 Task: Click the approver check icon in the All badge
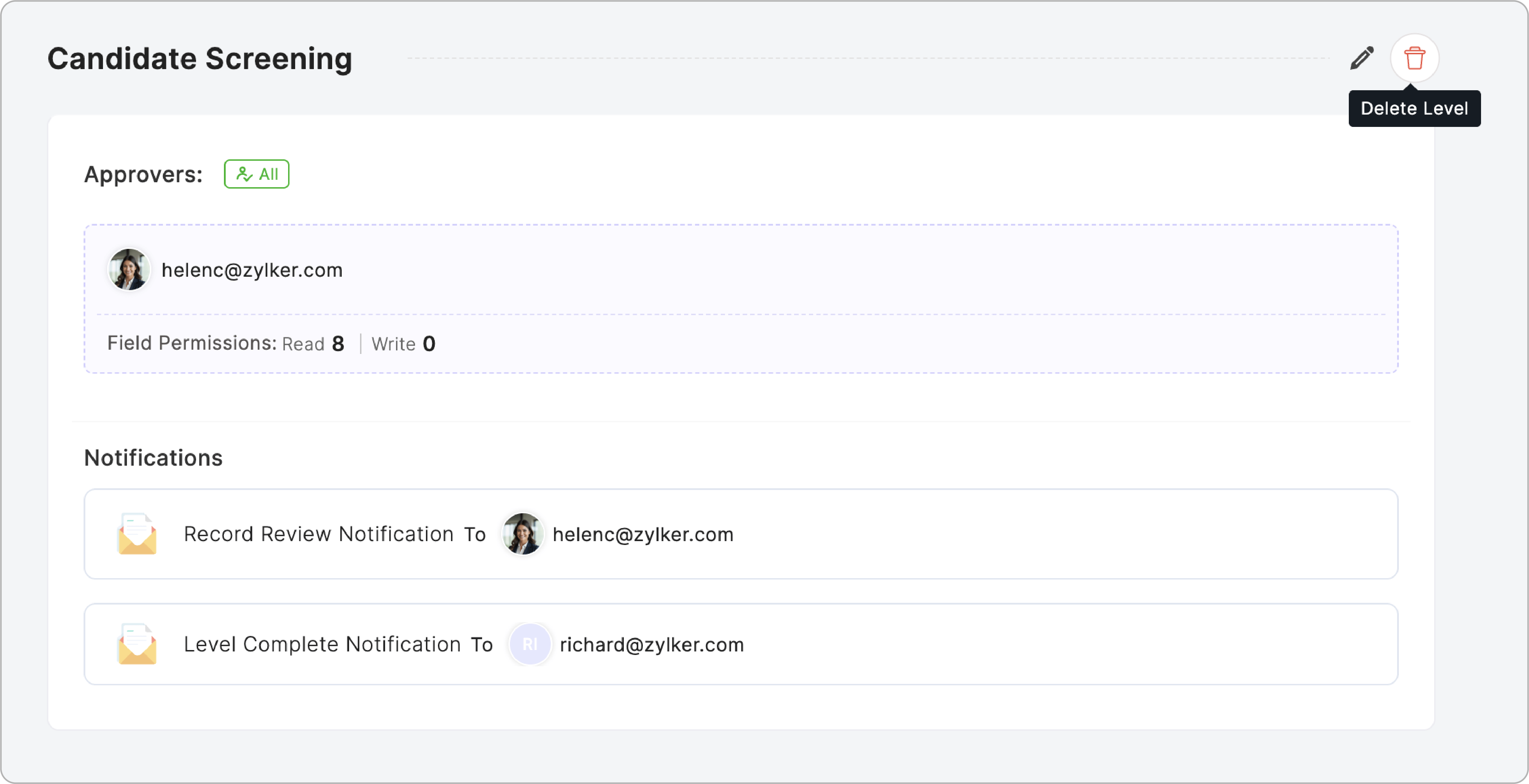pyautogui.click(x=244, y=174)
